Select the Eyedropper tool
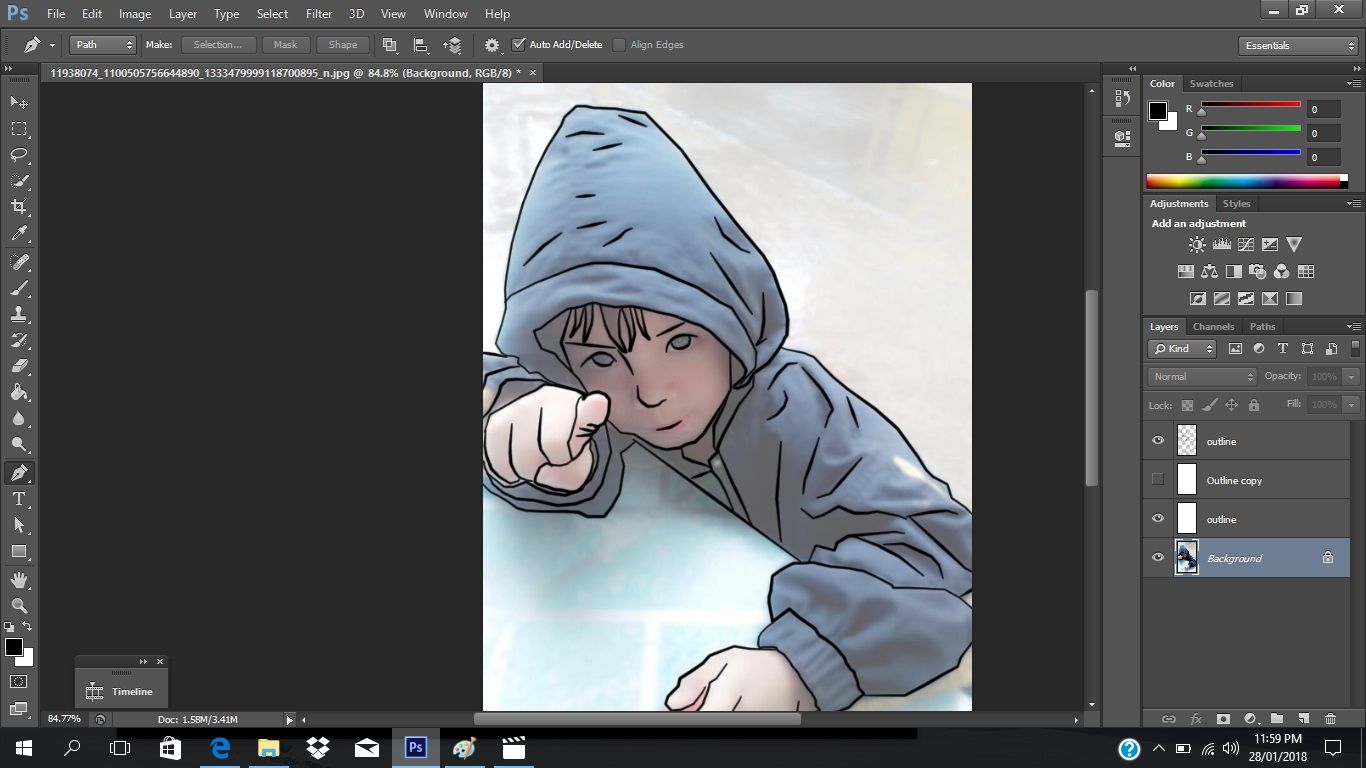This screenshot has height=768, width=1366. (x=19, y=233)
